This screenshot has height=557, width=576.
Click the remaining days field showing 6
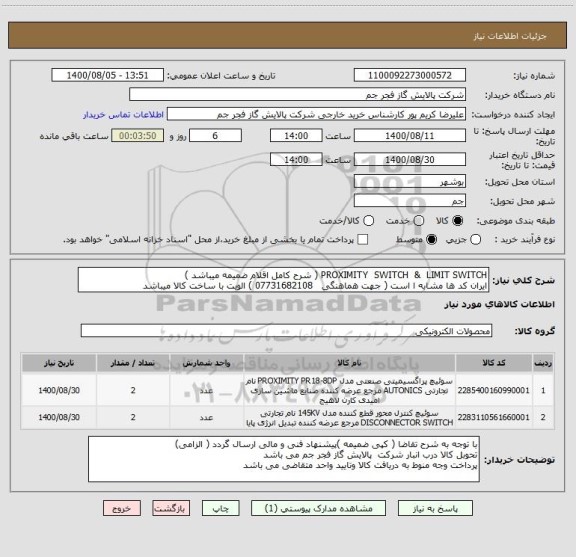(x=215, y=136)
